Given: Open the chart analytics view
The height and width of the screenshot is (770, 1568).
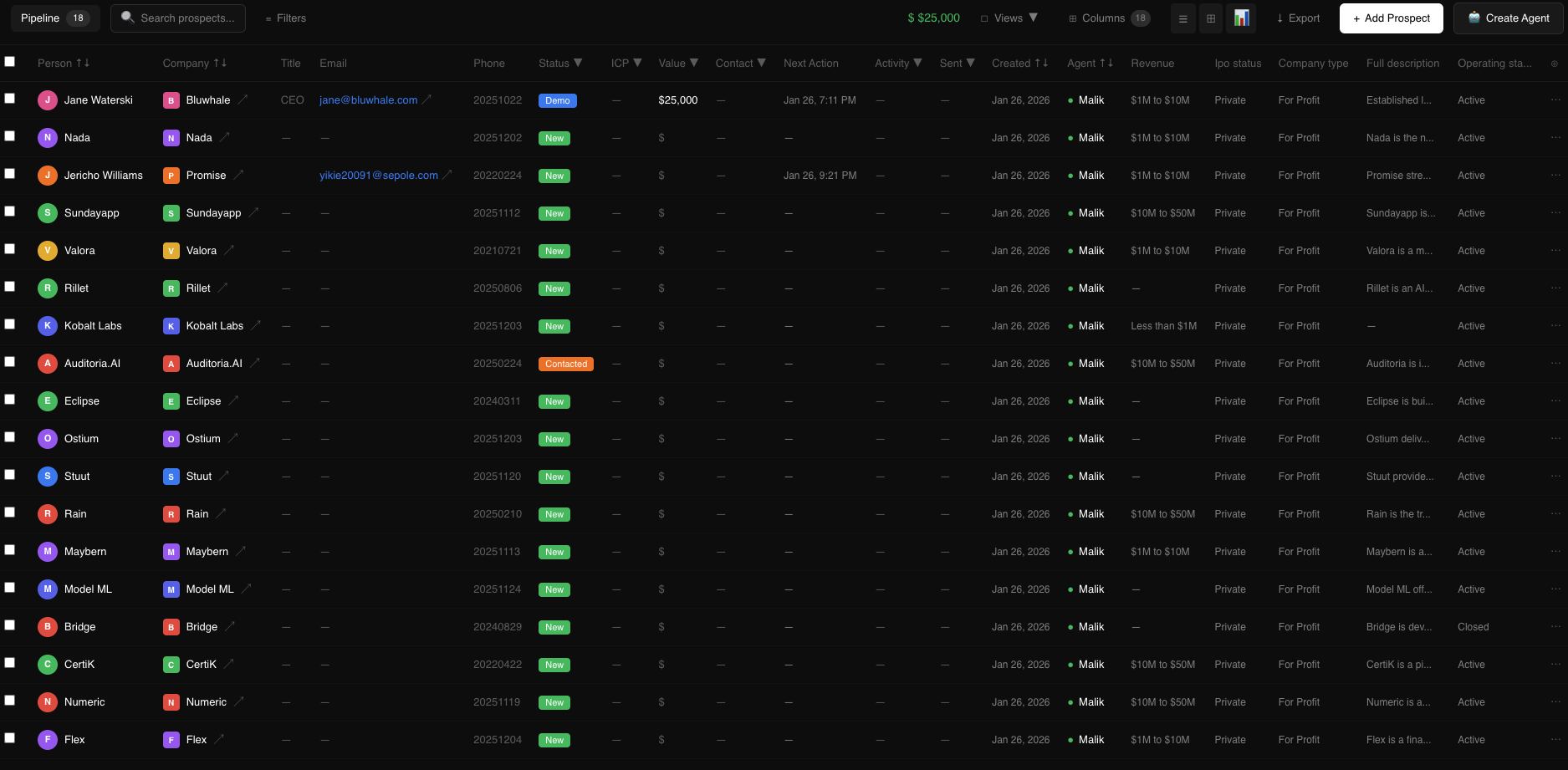Looking at the screenshot, I should 1241,18.
